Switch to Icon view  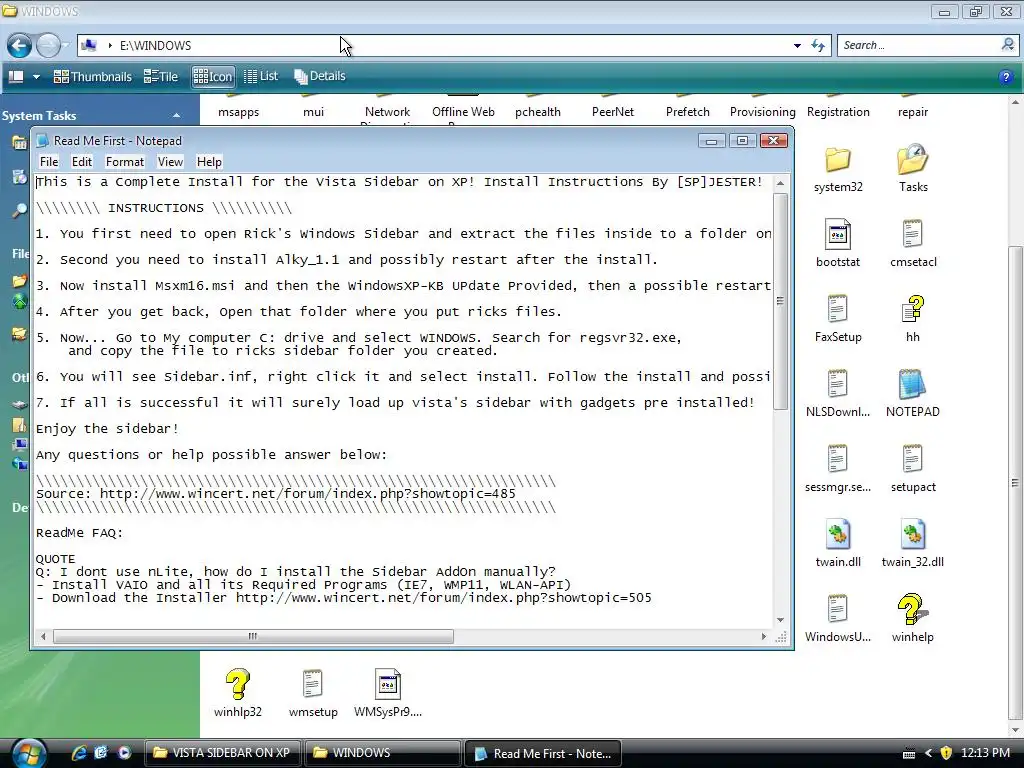click(213, 76)
